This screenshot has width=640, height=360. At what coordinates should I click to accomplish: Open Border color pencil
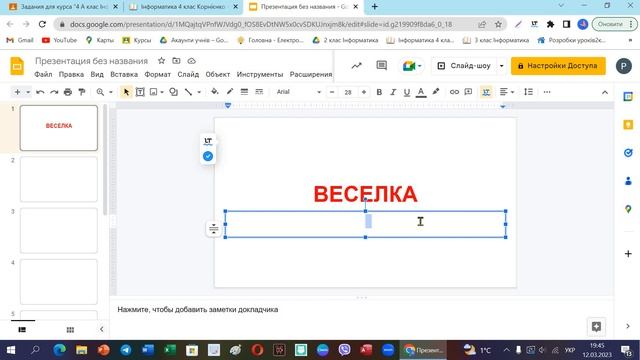click(x=230, y=92)
